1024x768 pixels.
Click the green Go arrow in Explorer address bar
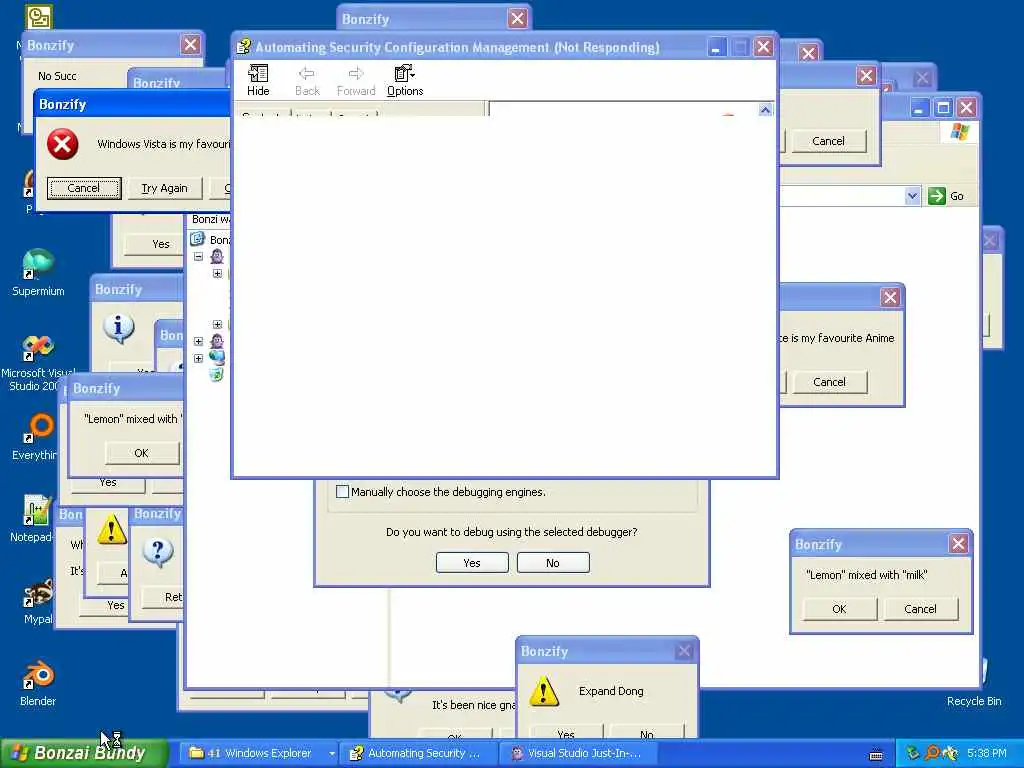coord(936,195)
